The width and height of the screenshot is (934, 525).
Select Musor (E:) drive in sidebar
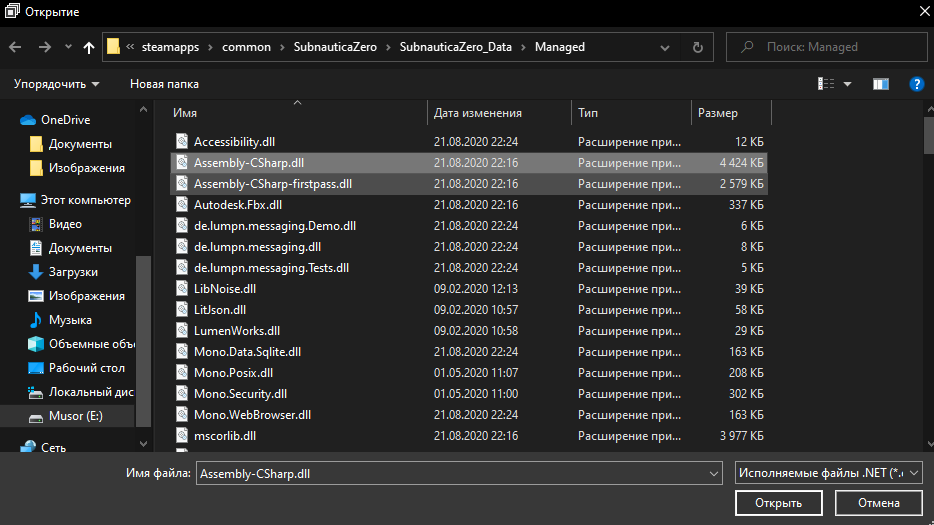click(x=75, y=416)
